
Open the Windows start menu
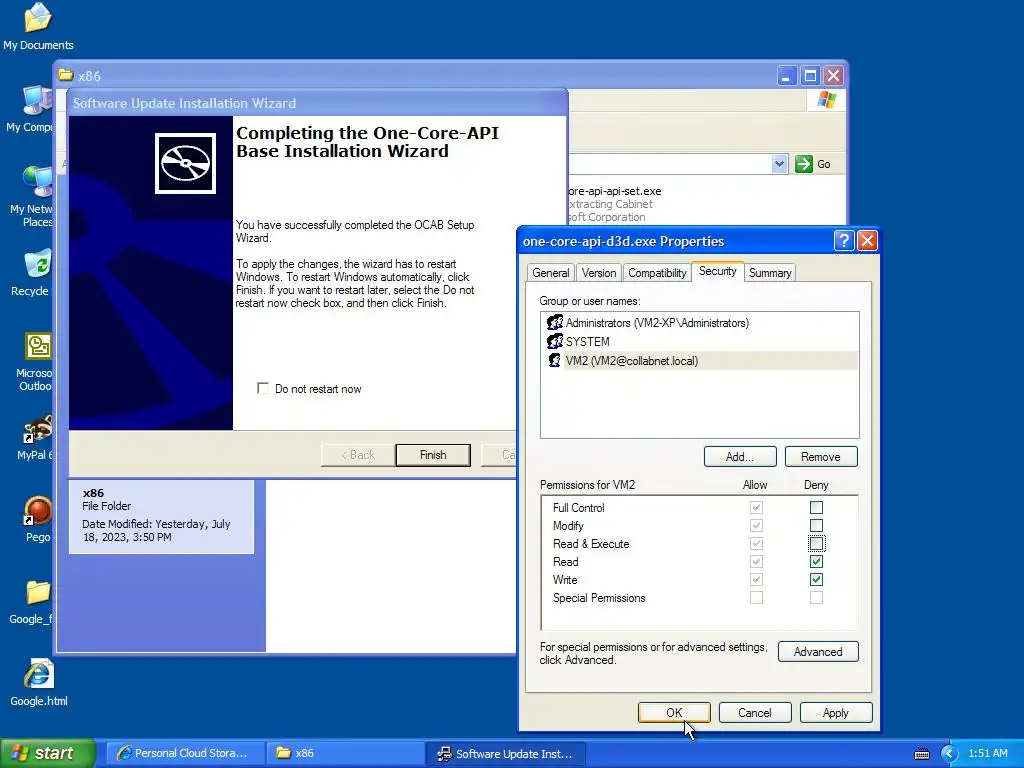(x=48, y=754)
